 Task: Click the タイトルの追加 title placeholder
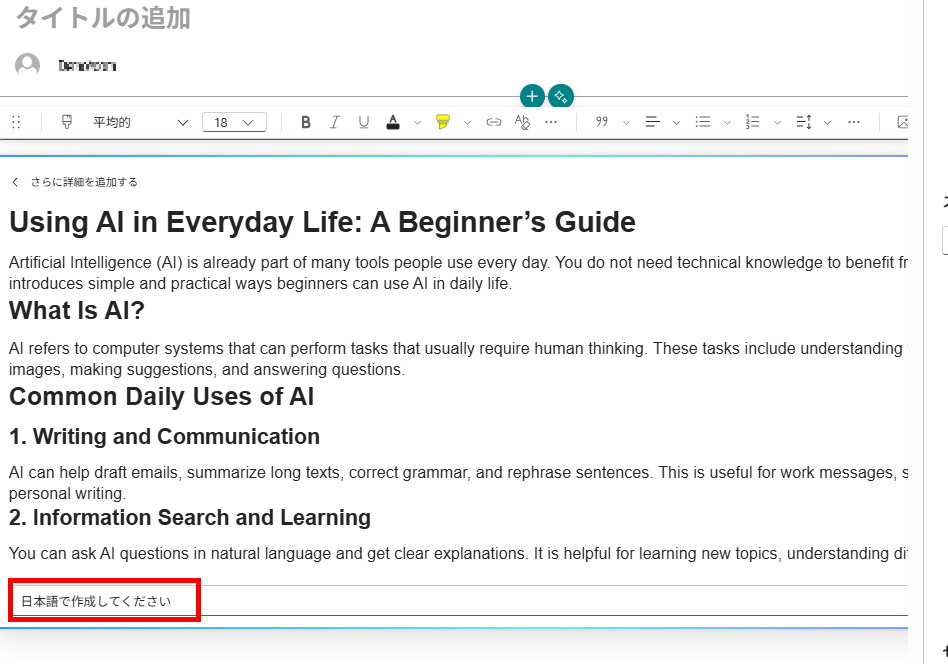(x=103, y=18)
